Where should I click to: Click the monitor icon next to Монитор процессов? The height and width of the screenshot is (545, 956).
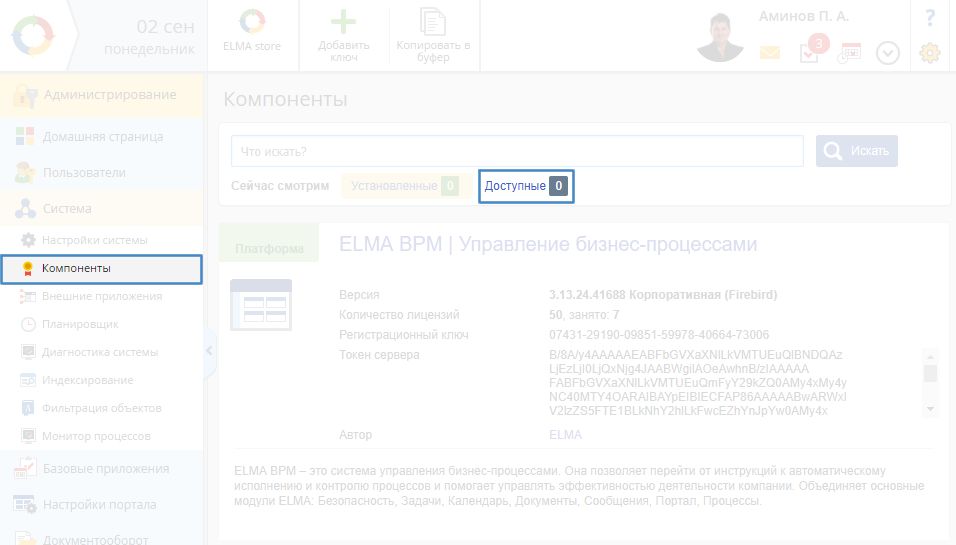(x=28, y=436)
